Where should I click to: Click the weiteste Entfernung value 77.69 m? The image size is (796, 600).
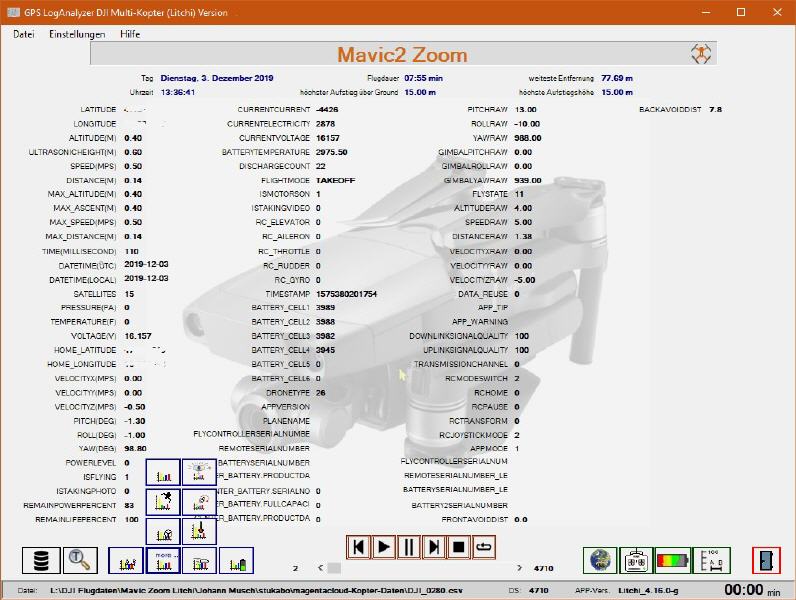pos(617,78)
